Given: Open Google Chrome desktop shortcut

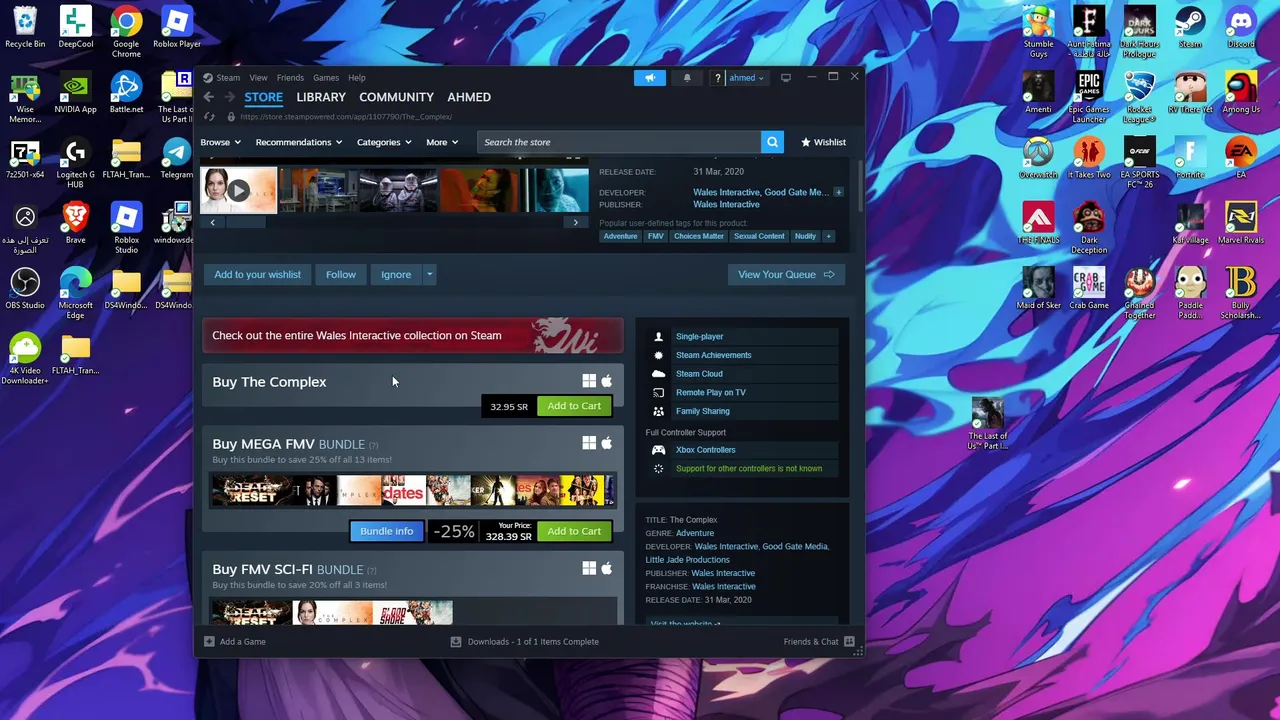Looking at the screenshot, I should tap(126, 30).
